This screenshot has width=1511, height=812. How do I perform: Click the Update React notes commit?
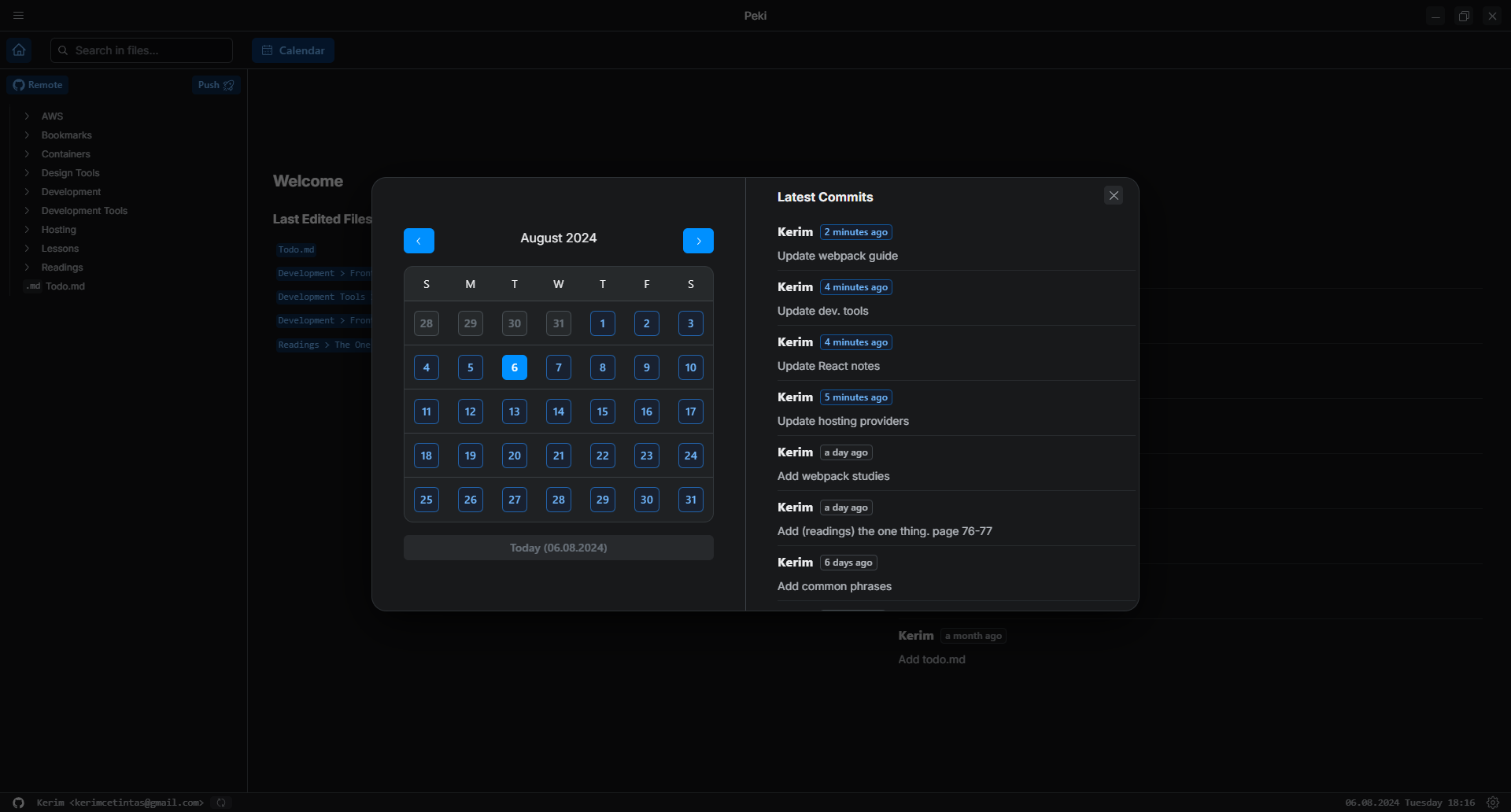click(x=829, y=366)
